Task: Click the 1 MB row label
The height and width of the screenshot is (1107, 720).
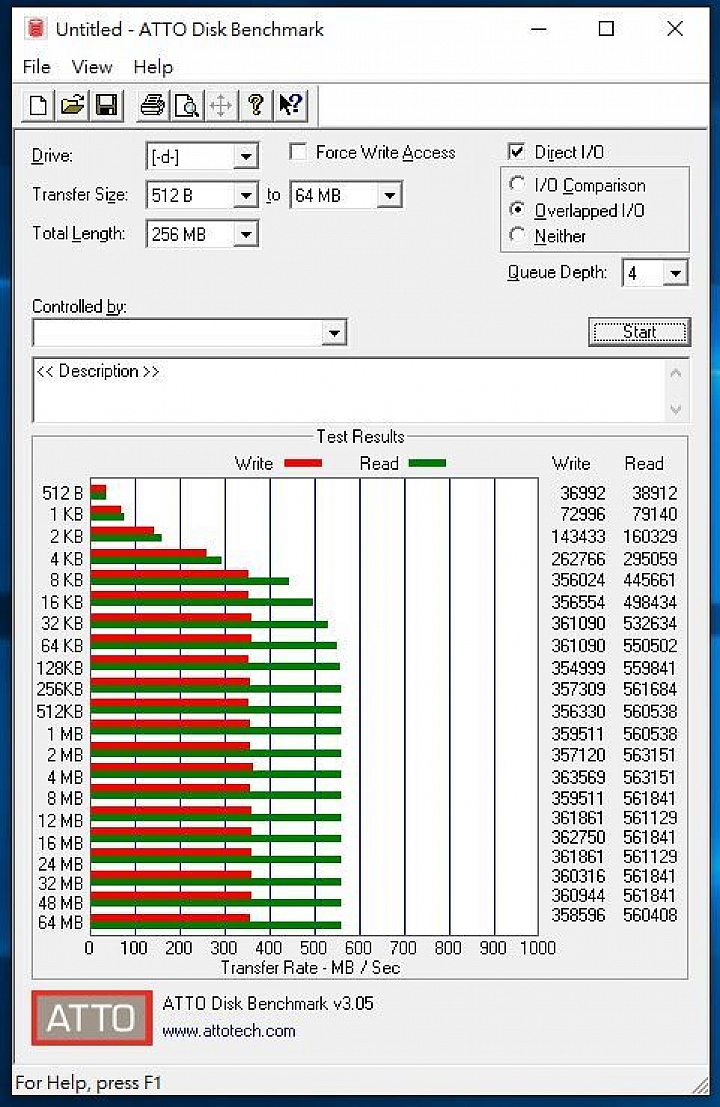Action: (x=65, y=734)
